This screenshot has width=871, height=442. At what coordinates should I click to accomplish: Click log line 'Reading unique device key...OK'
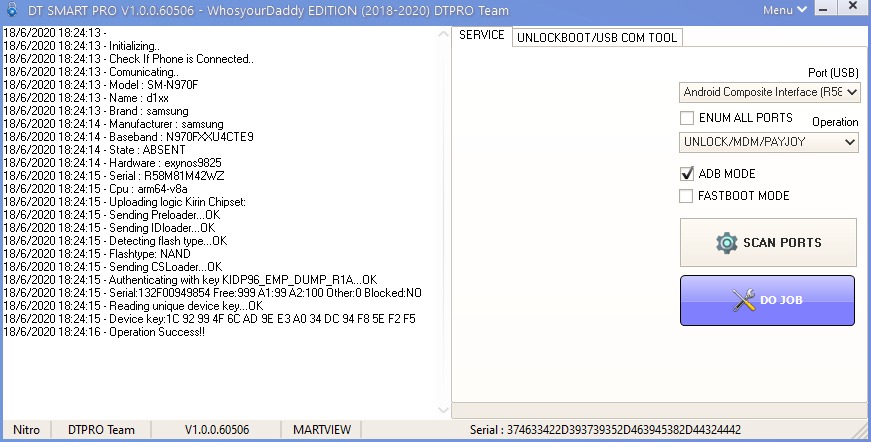point(133,306)
